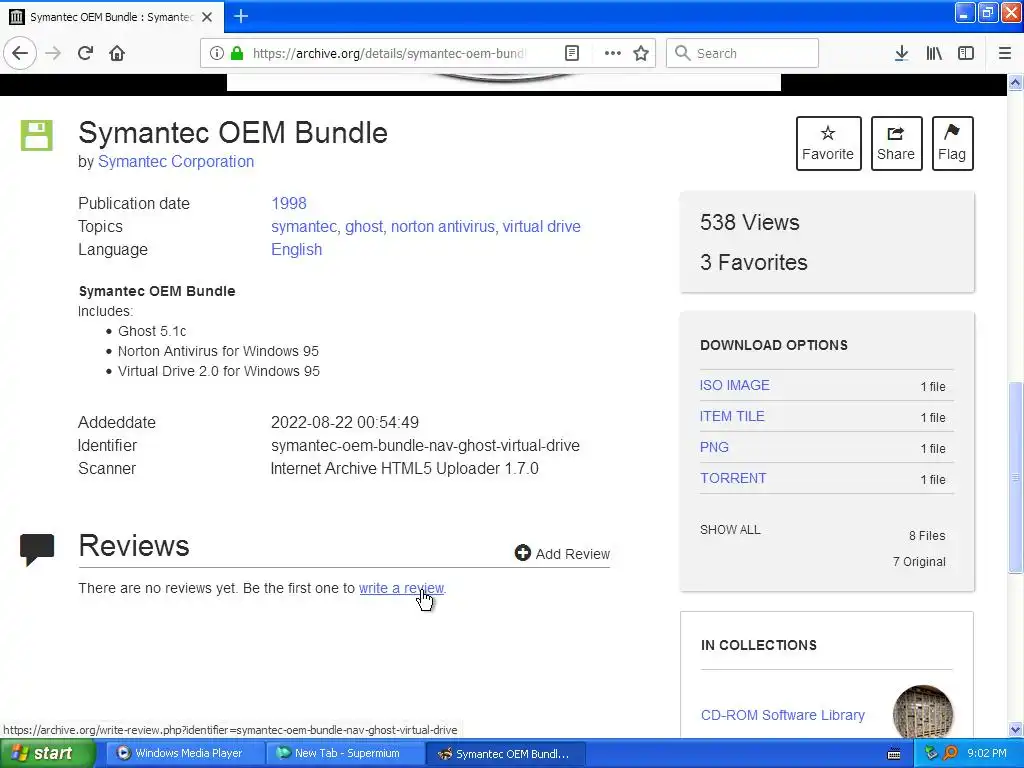Click the '7 Original' count text

click(920, 562)
